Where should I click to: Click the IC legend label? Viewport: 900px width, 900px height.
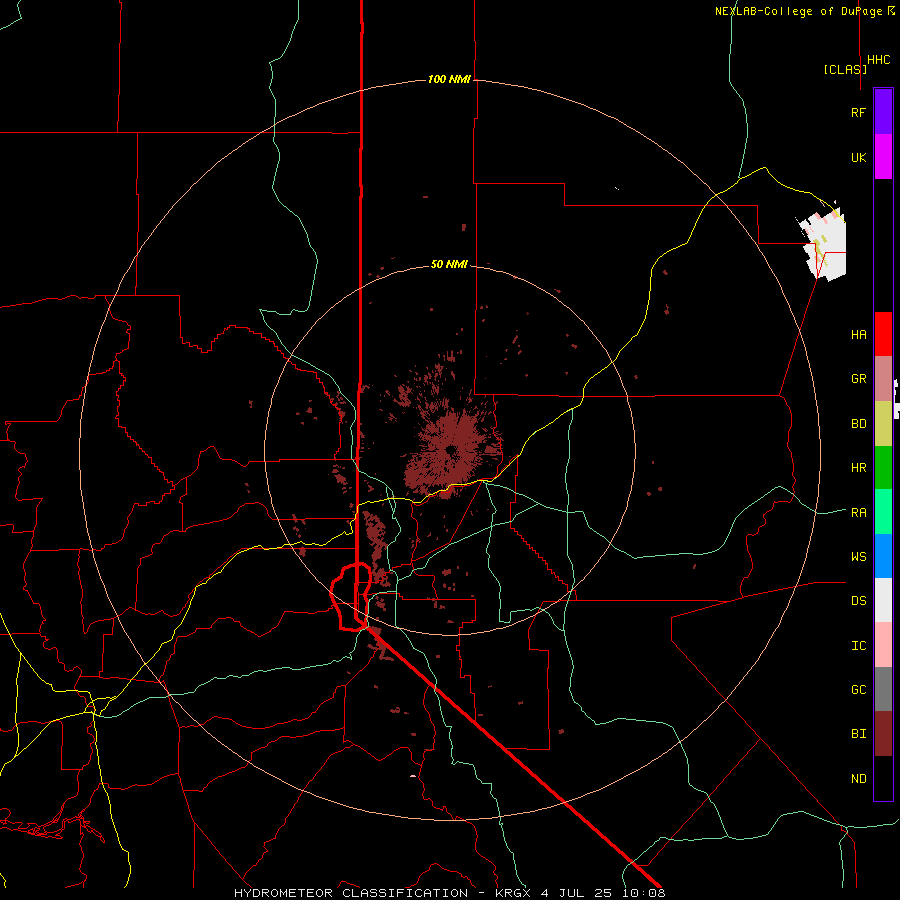click(858, 645)
